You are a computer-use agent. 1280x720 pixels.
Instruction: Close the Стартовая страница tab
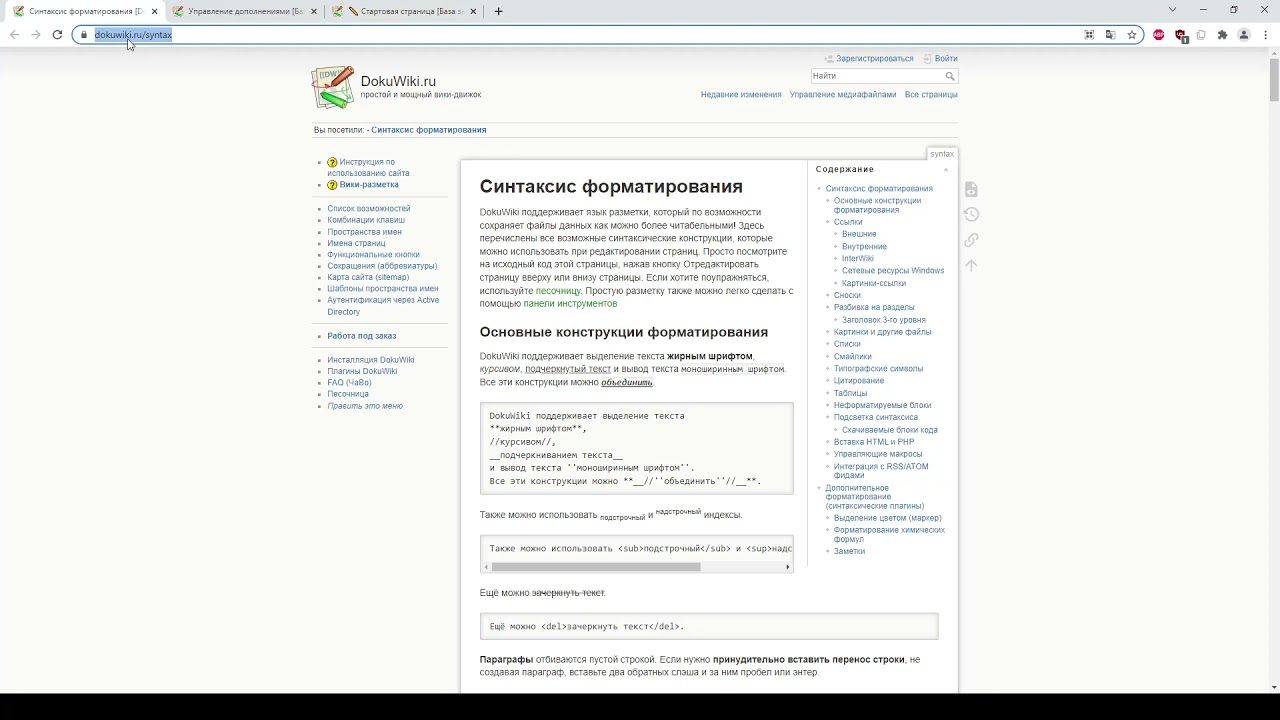pyautogui.click(x=473, y=11)
